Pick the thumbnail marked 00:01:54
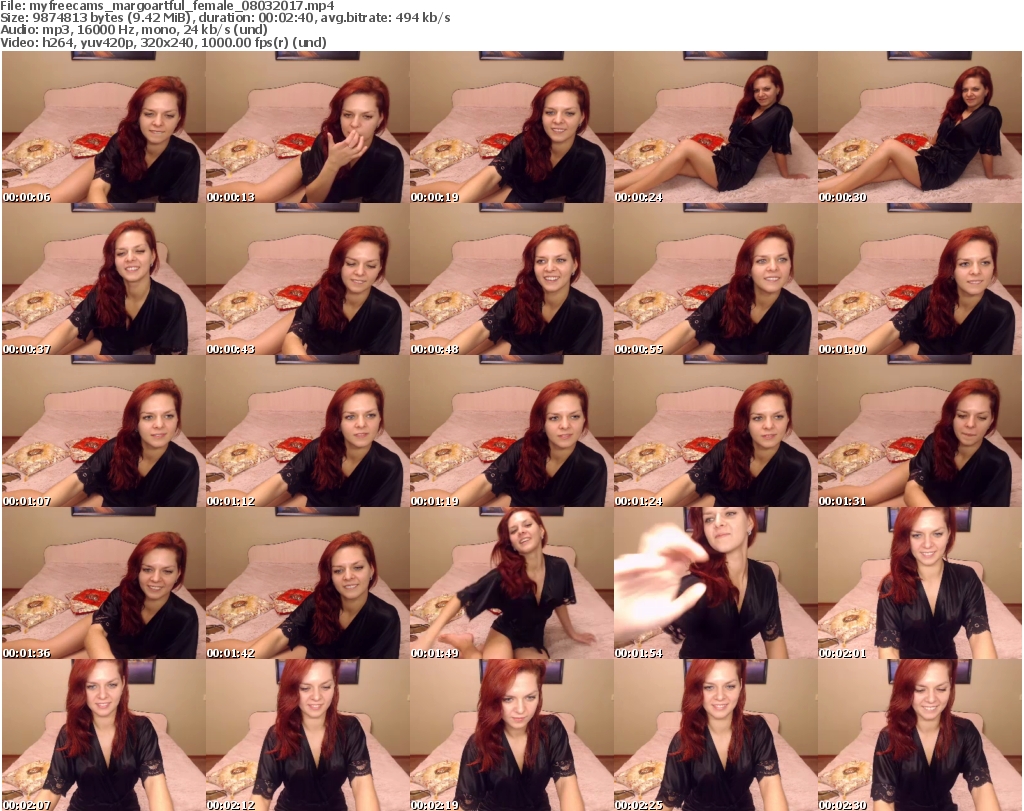Viewport: 1024px width, 811px height. coord(715,583)
